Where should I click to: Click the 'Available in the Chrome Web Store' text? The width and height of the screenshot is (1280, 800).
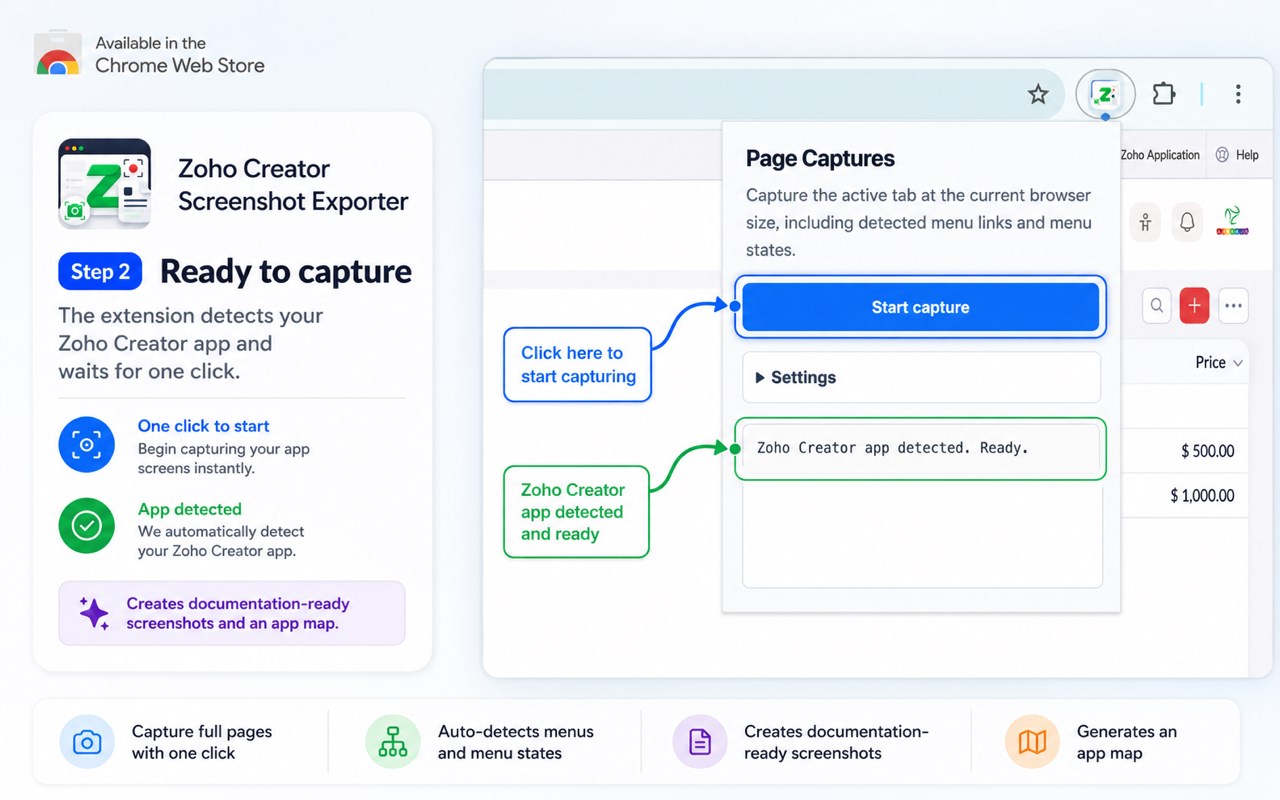[x=180, y=55]
